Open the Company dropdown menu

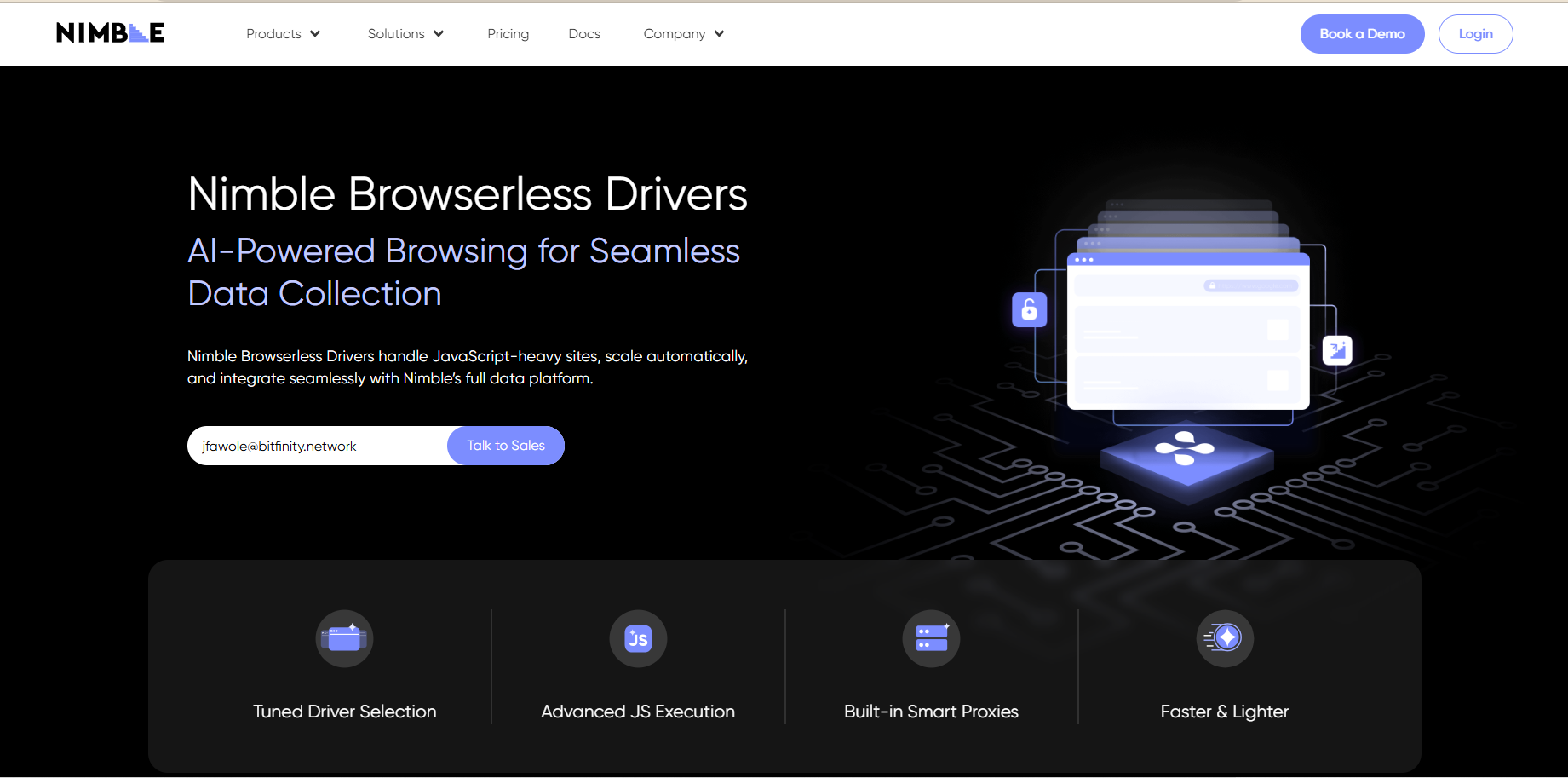683,34
